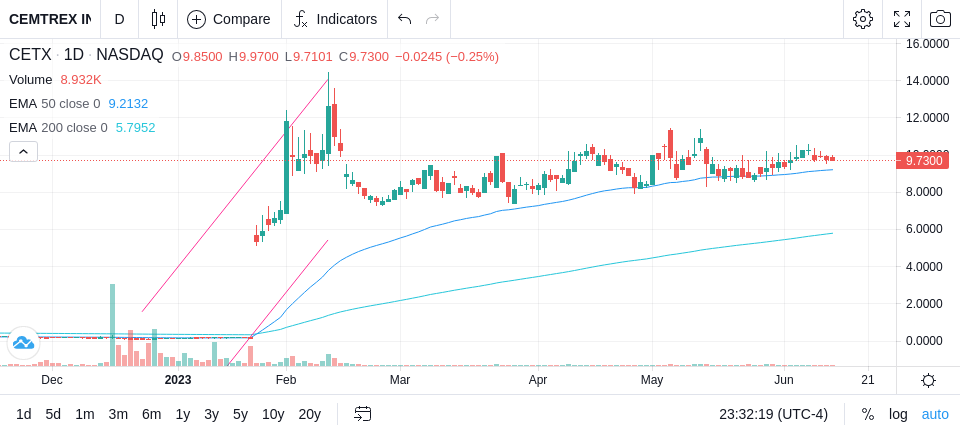Open timezone menu showing UTC-4
This screenshot has height=433, width=960.
[773, 415]
